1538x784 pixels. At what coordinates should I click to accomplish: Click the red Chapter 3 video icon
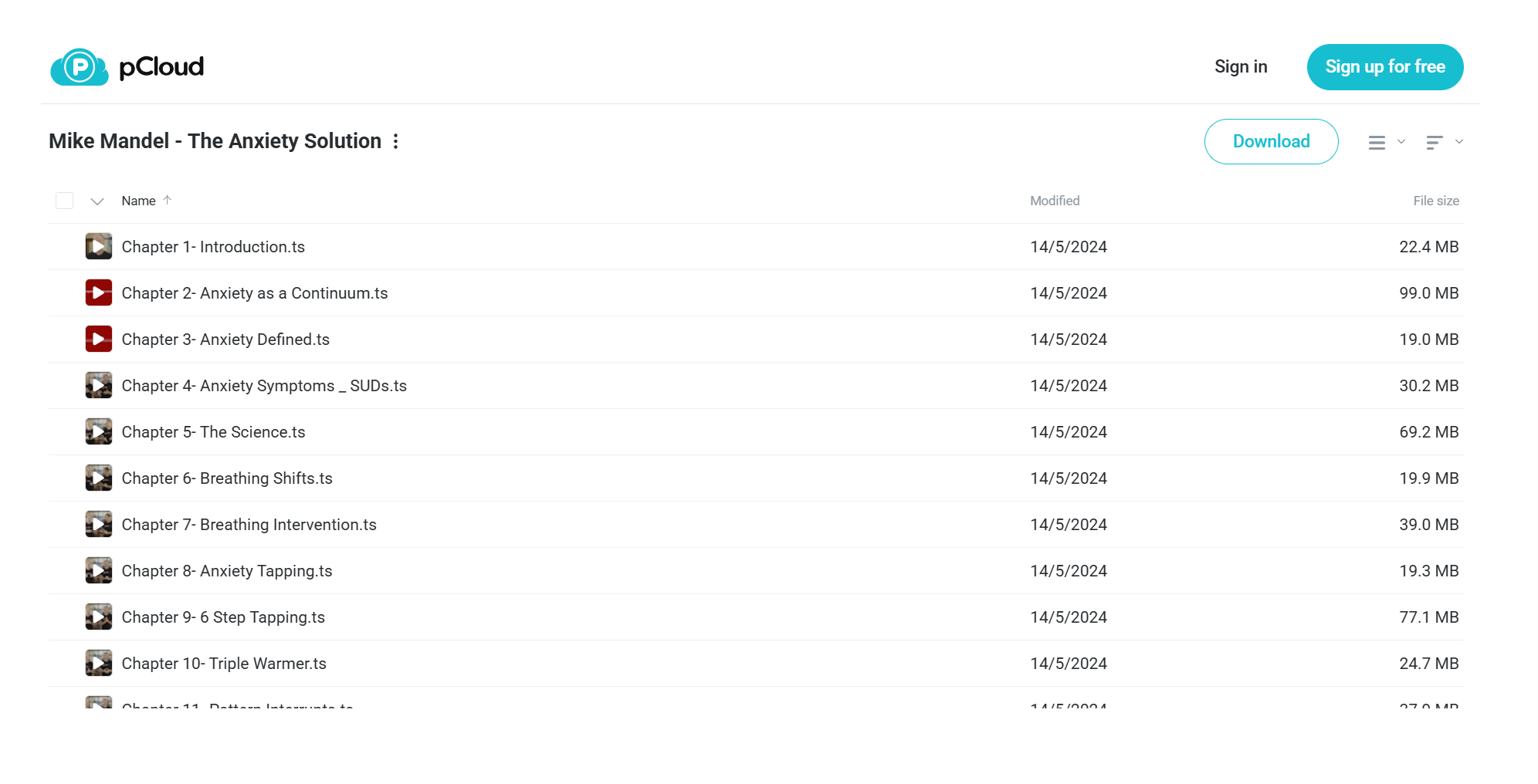pos(99,339)
